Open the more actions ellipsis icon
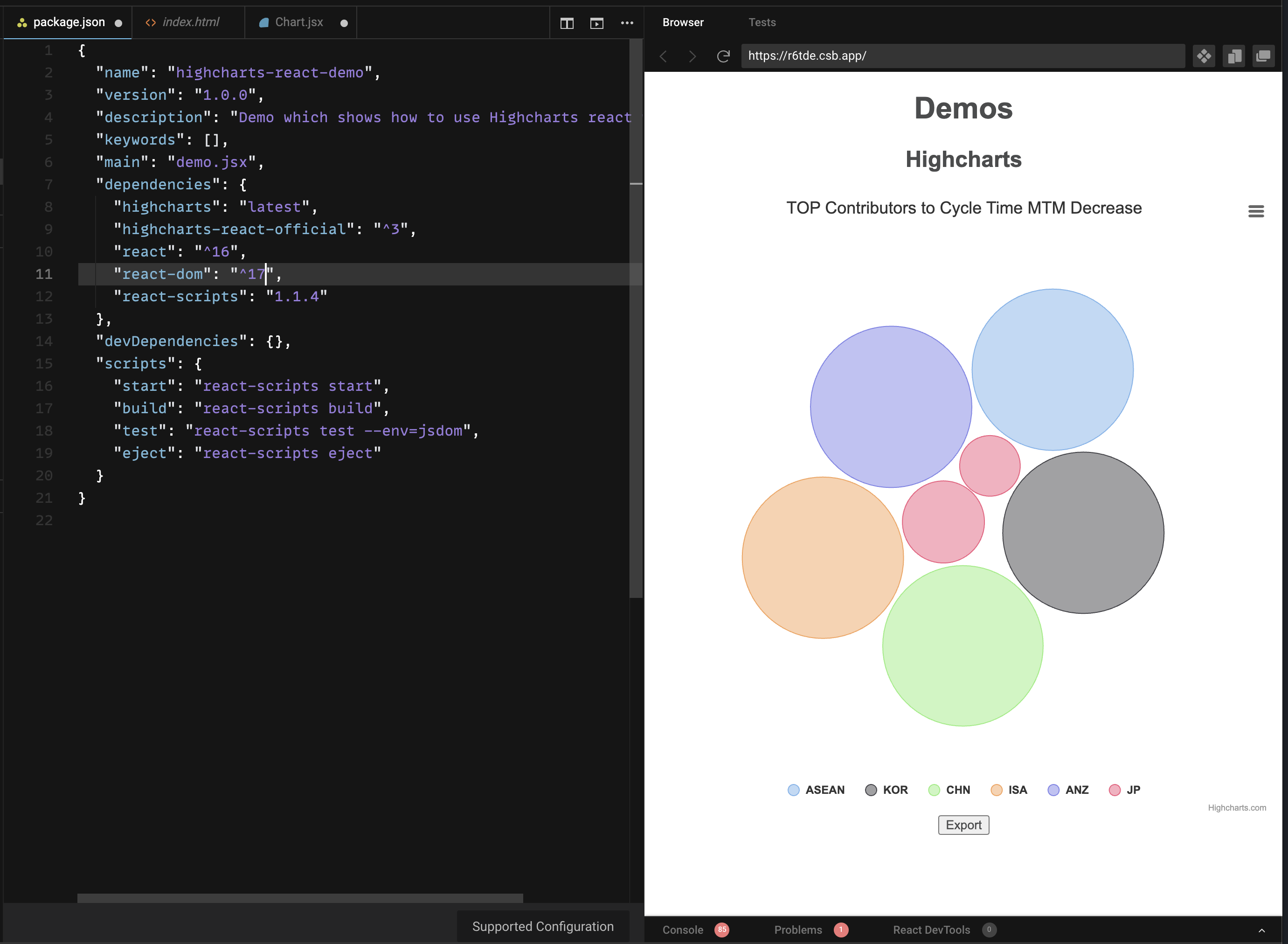1288x944 pixels. (x=627, y=23)
